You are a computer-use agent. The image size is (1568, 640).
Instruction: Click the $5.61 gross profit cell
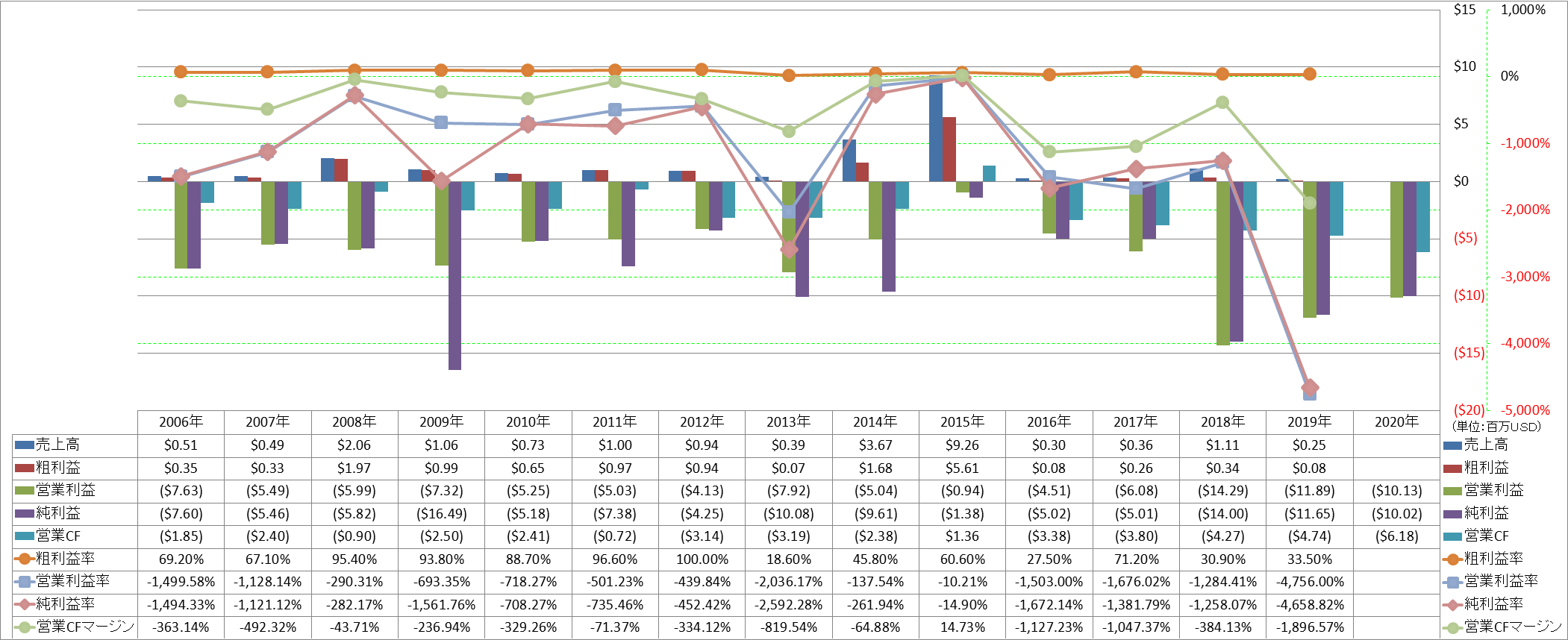[962, 468]
